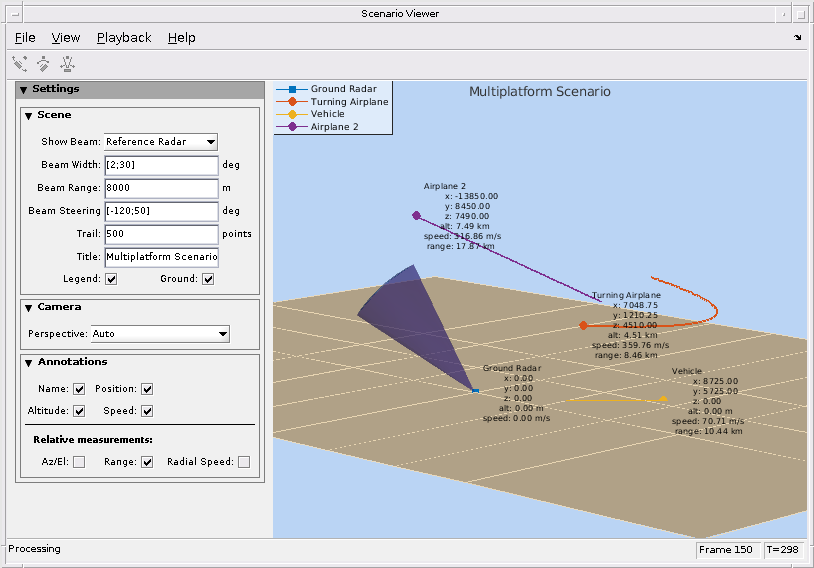Click the Turning Airplane orange legend marker
This screenshot has width=814, height=568.
(292, 102)
